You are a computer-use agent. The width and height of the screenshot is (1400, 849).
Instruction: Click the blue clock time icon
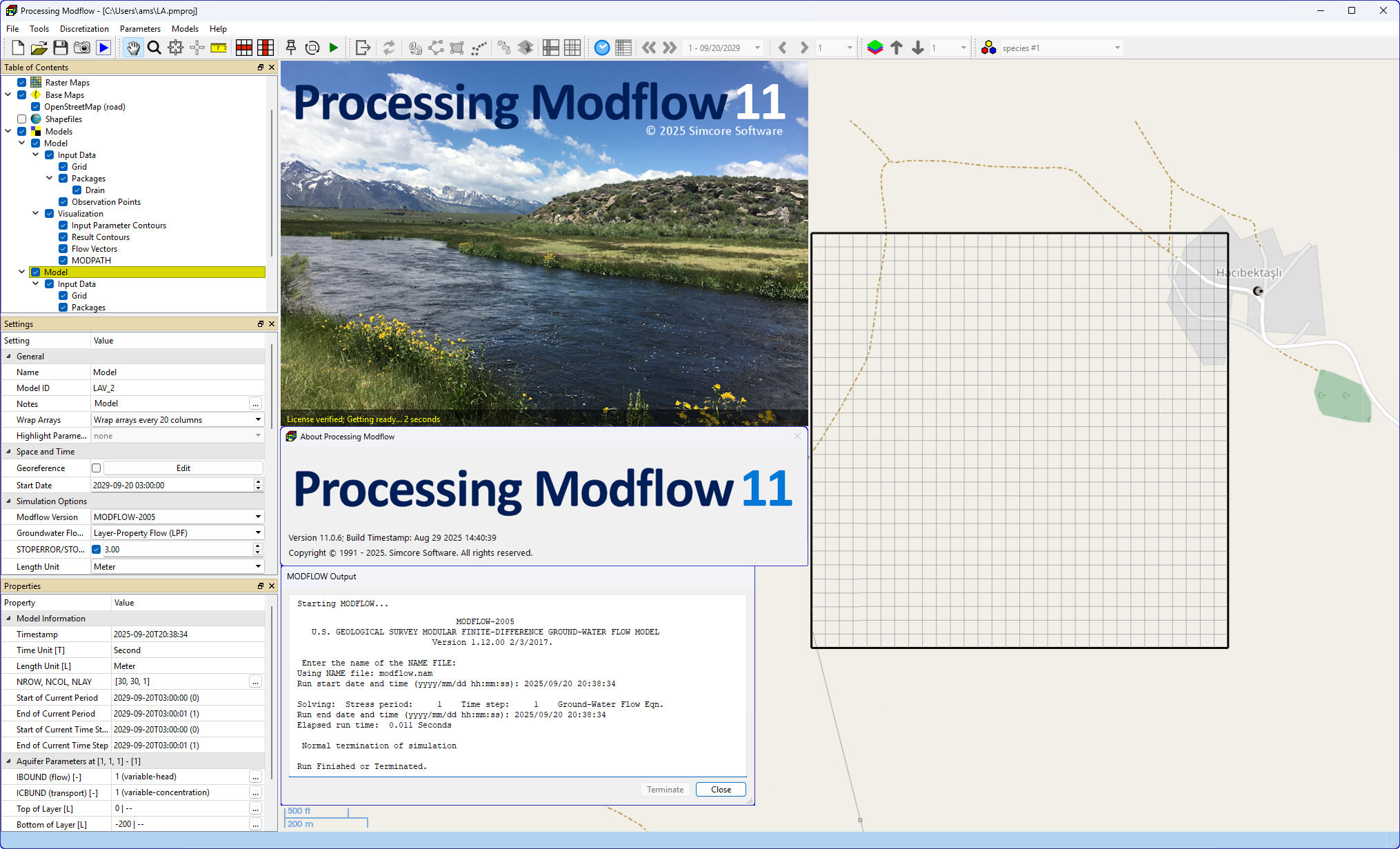coord(602,48)
